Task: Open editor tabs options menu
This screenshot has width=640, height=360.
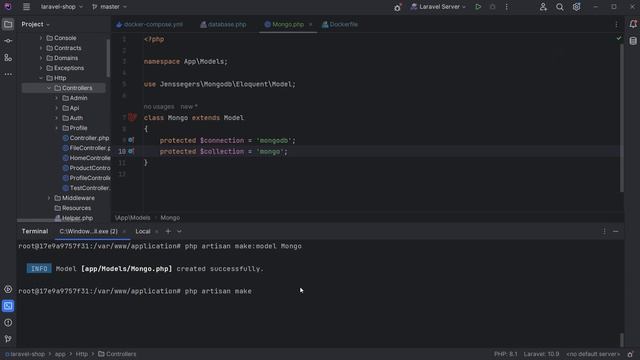Action: [x=616, y=24]
